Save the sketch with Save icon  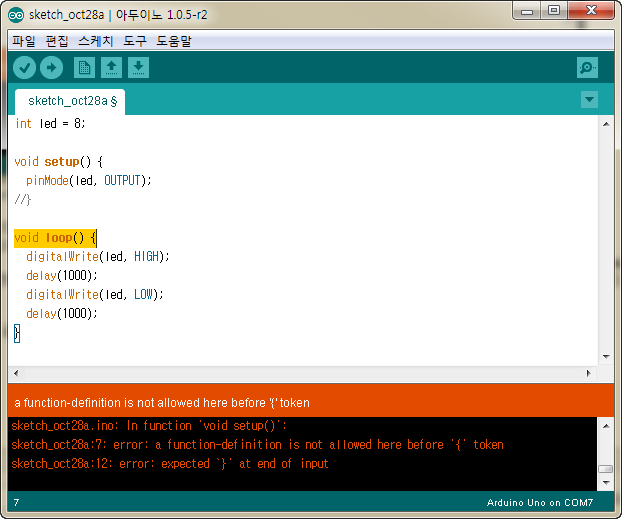coord(138,67)
